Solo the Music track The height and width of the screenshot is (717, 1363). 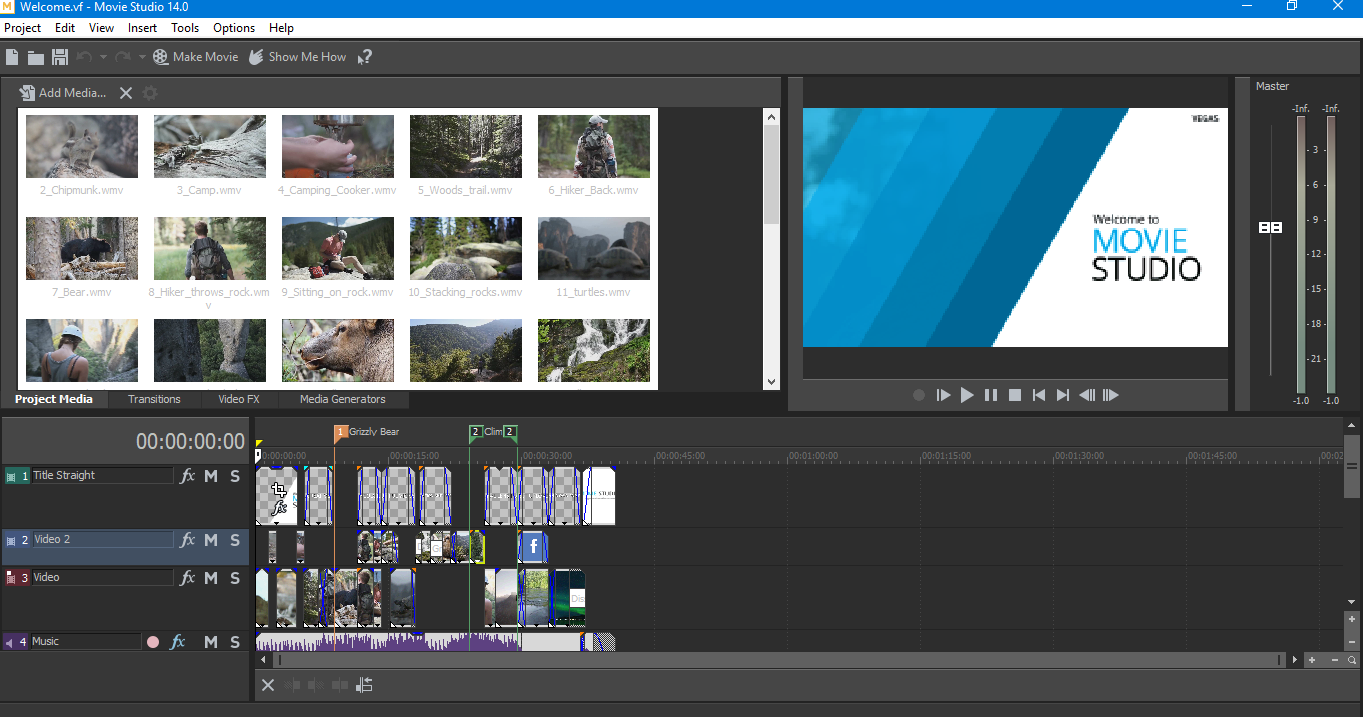(235, 642)
